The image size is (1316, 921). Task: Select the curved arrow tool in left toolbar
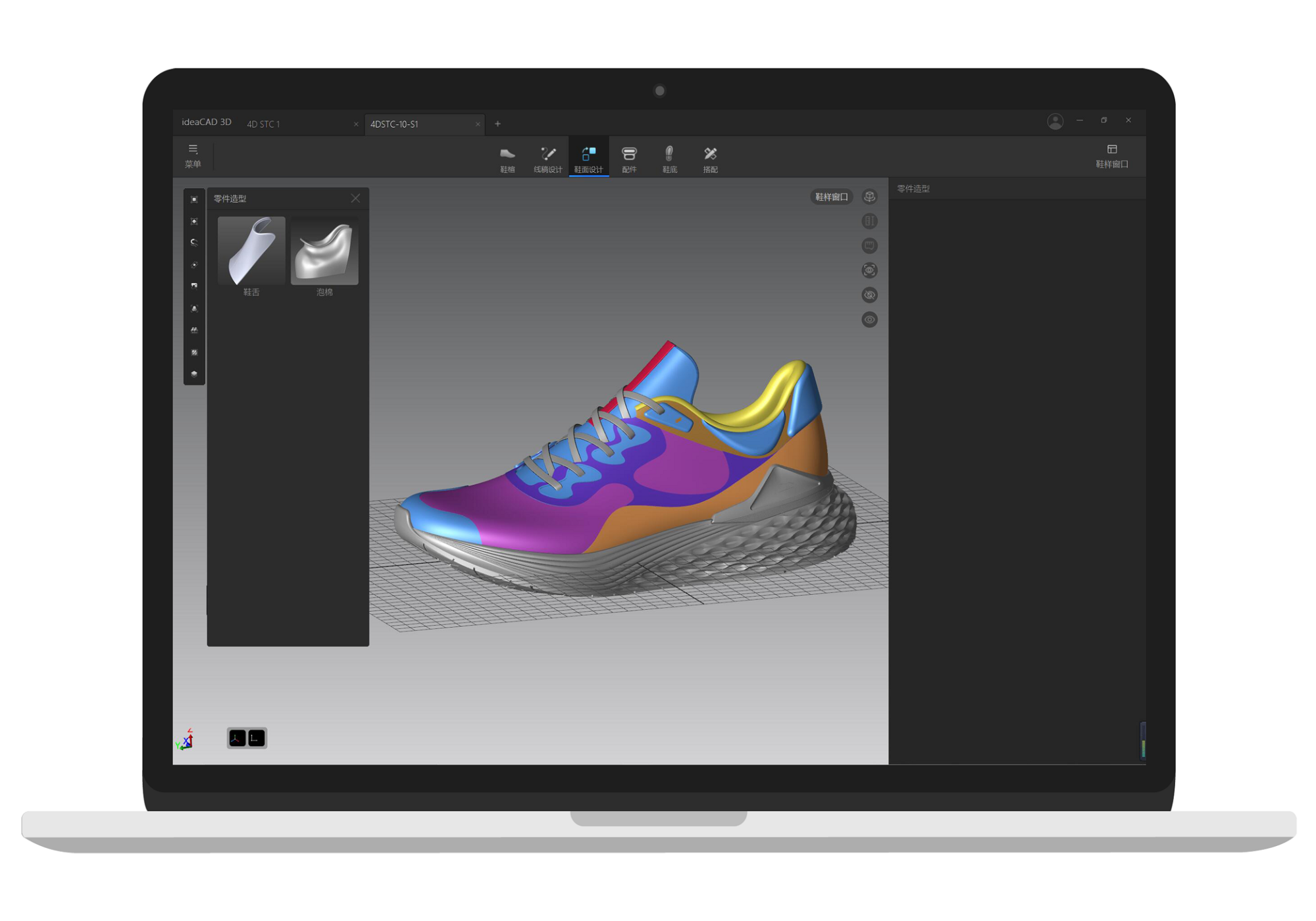[194, 243]
